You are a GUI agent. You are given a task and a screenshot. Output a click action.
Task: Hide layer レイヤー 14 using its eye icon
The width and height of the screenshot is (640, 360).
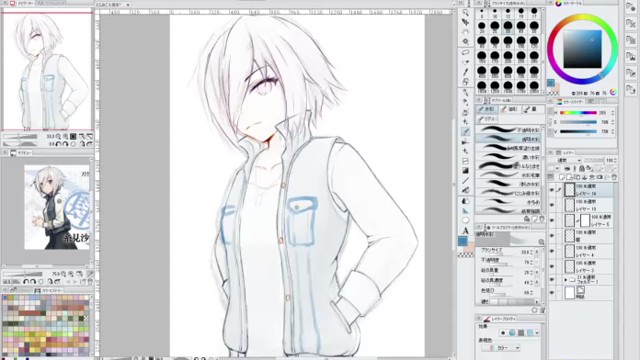pyautogui.click(x=552, y=190)
